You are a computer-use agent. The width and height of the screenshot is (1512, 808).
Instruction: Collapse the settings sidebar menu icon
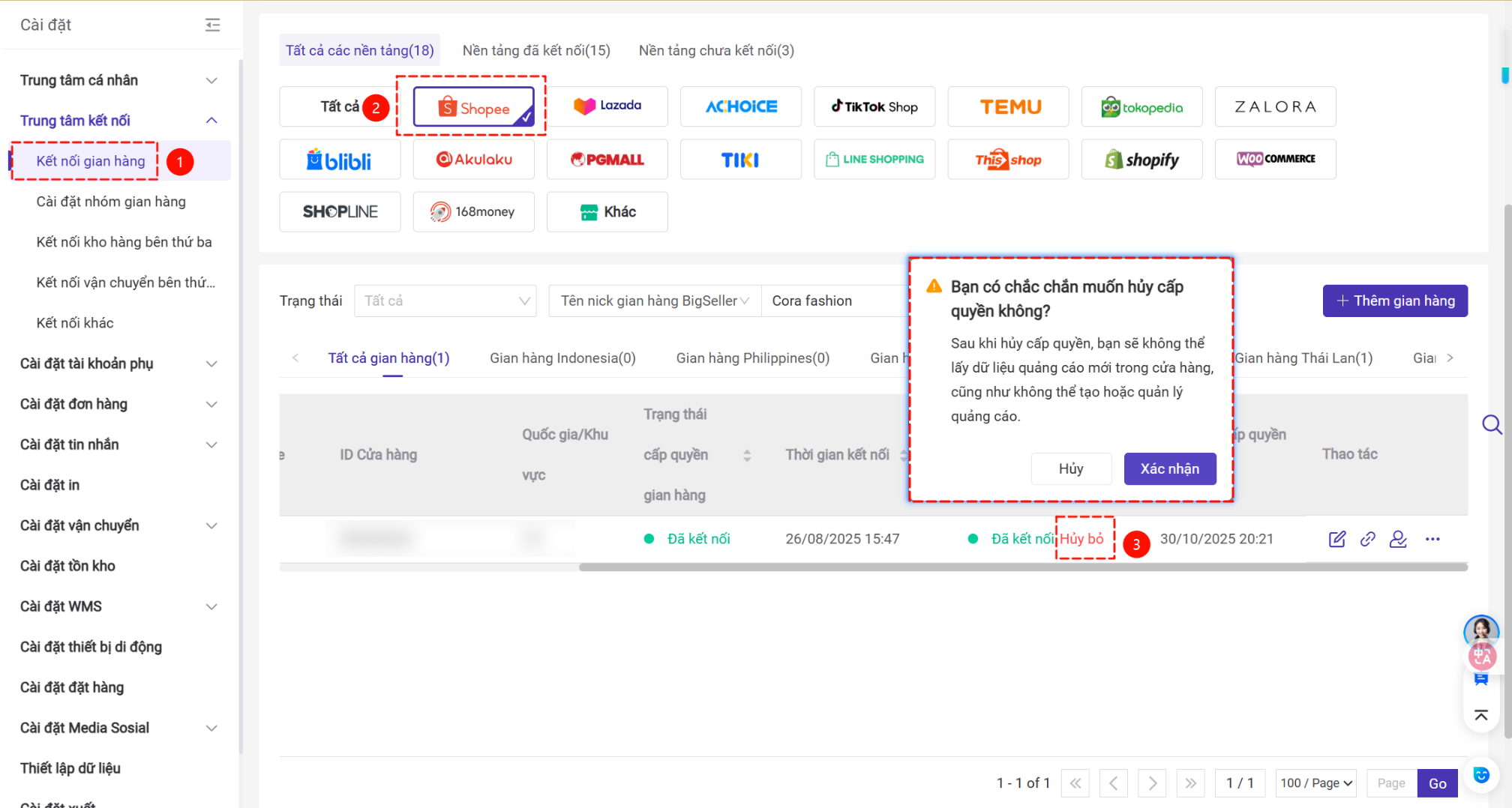tap(213, 25)
